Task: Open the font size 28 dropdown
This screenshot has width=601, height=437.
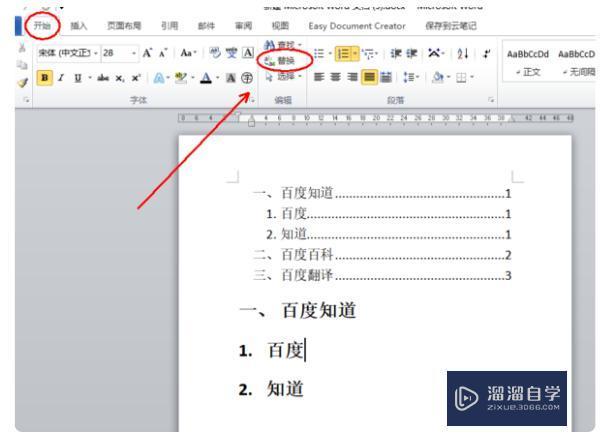Action: point(134,53)
